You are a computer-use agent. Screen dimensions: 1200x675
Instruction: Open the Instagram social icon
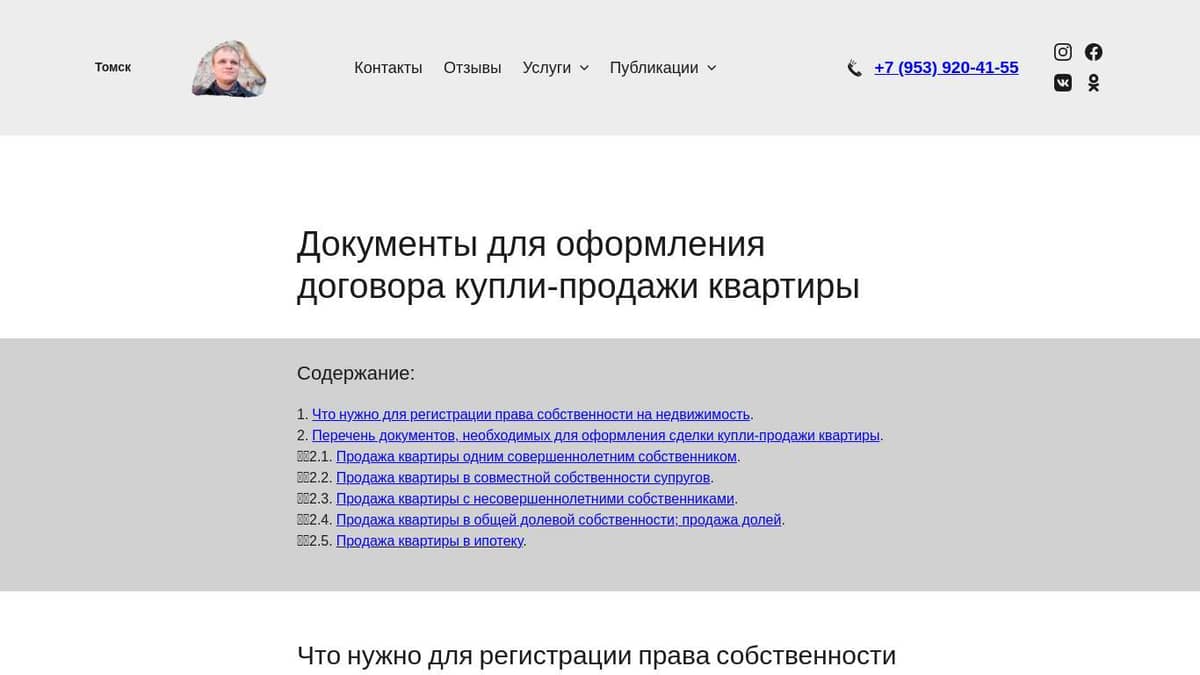click(1063, 52)
